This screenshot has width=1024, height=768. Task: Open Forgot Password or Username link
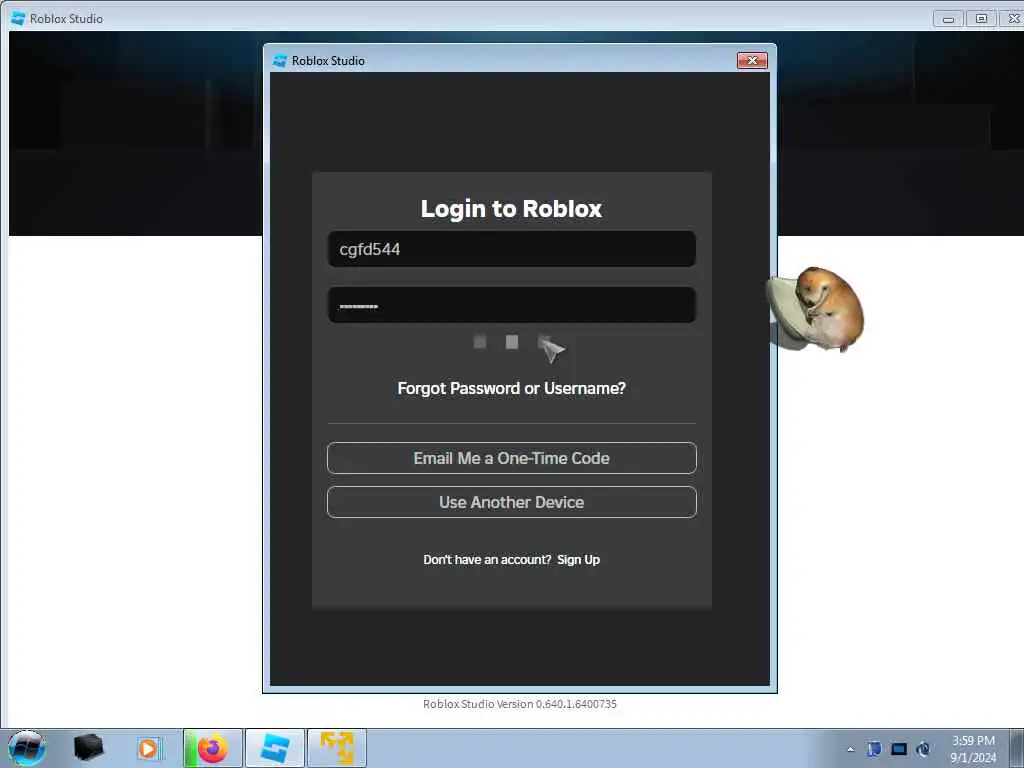click(x=511, y=389)
